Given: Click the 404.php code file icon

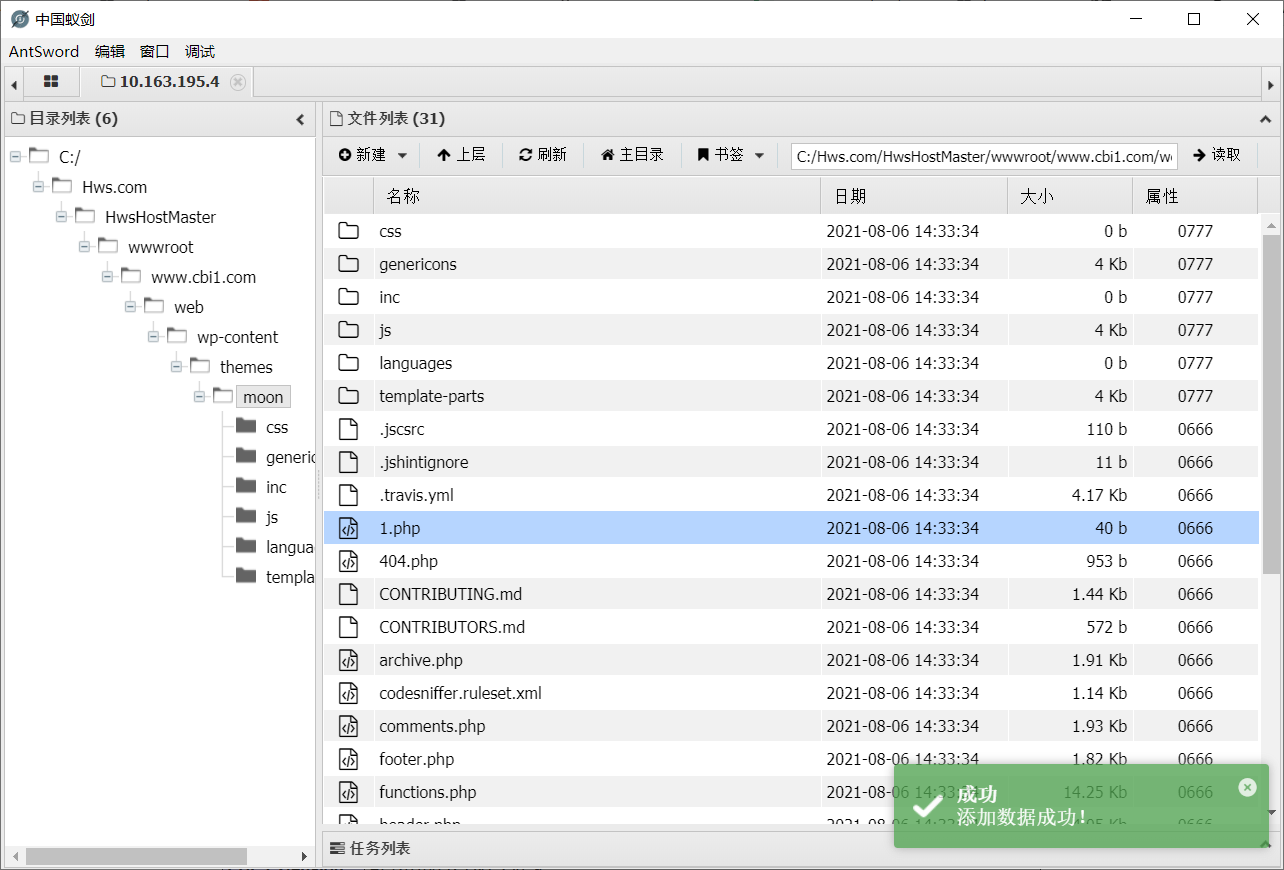Looking at the screenshot, I should coord(348,561).
